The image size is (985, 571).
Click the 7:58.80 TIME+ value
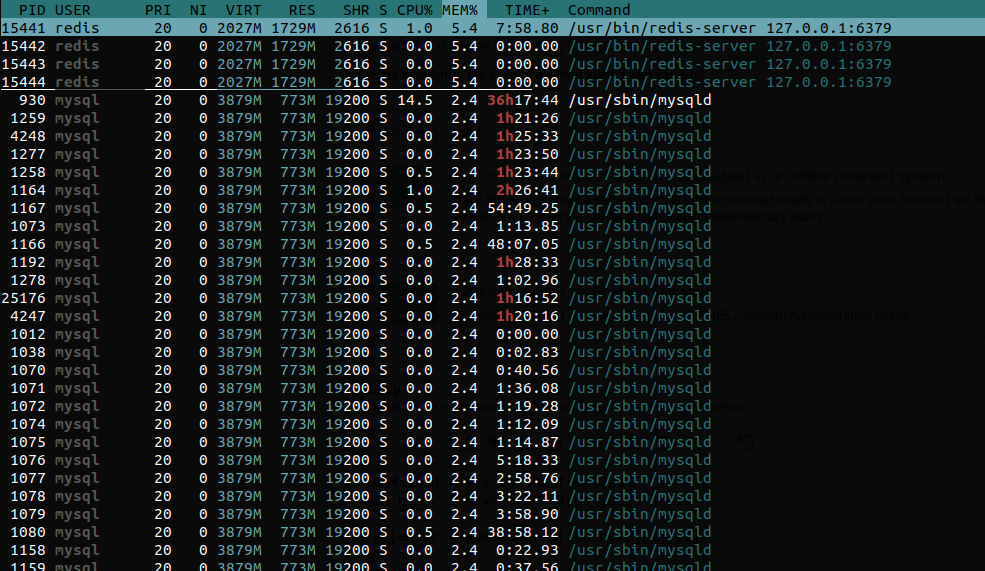pyautogui.click(x=527, y=28)
